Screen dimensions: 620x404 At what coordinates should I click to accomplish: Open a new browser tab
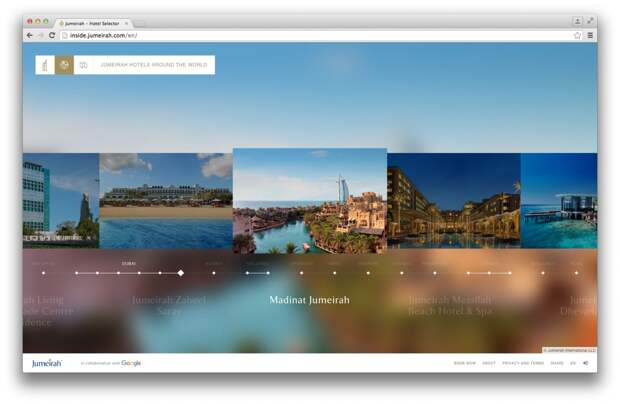pyautogui.click(x=140, y=24)
